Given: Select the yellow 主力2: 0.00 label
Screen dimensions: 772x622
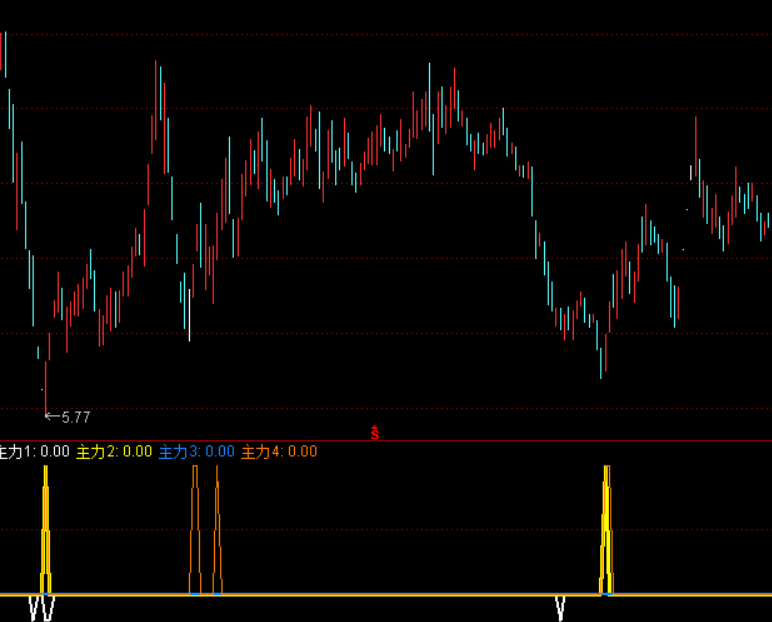Looking at the screenshot, I should click(114, 452).
